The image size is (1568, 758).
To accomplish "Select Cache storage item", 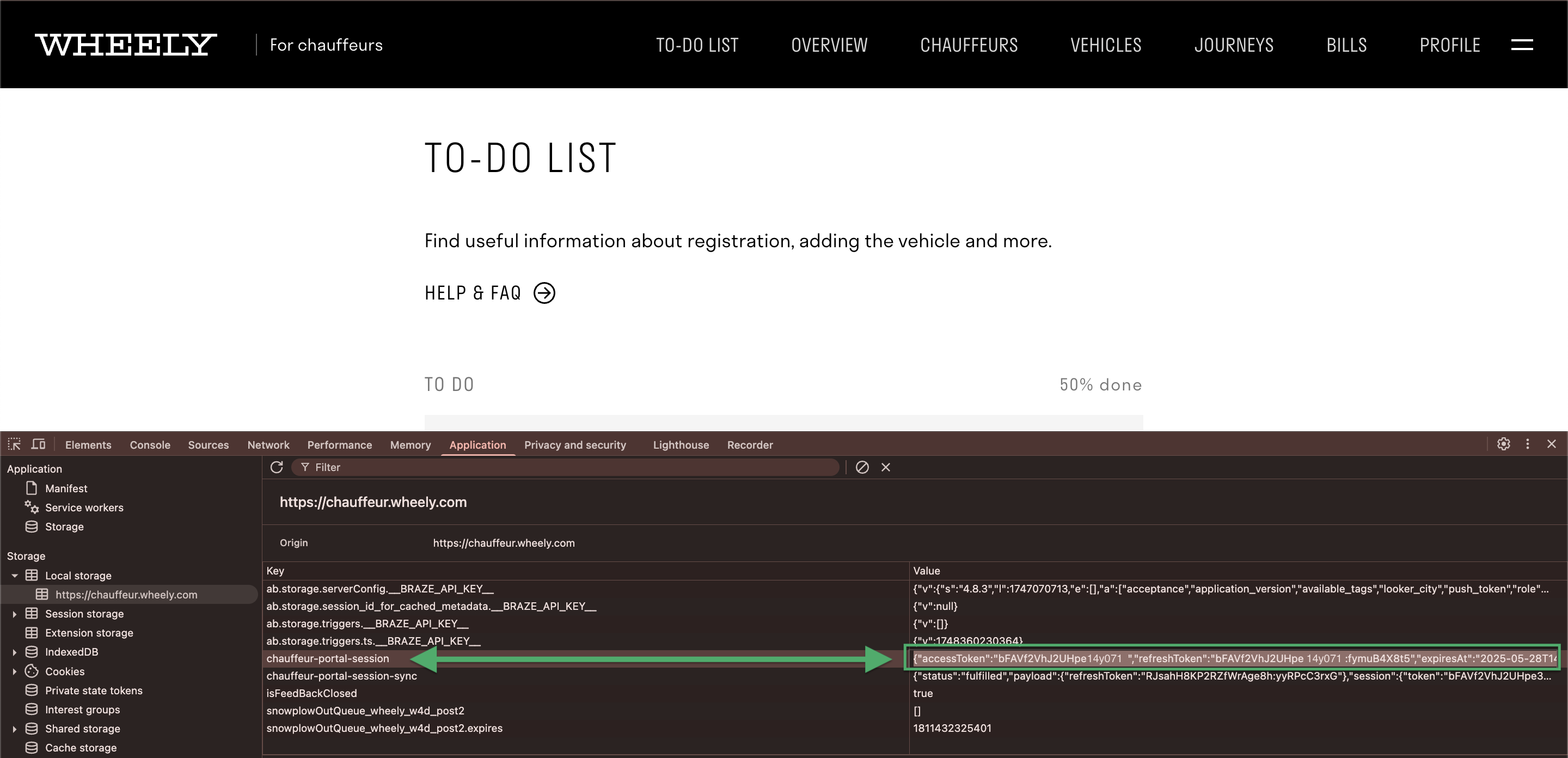I will [x=81, y=748].
